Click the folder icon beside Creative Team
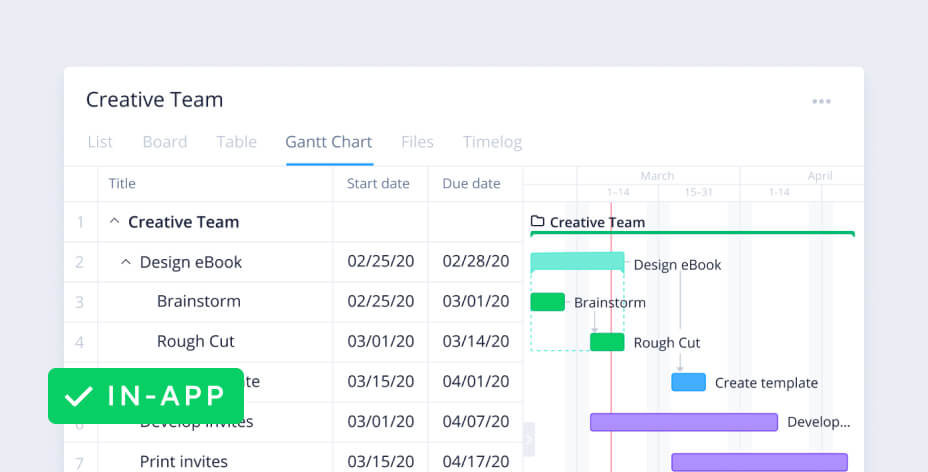This screenshot has height=472, width=928. 537,222
